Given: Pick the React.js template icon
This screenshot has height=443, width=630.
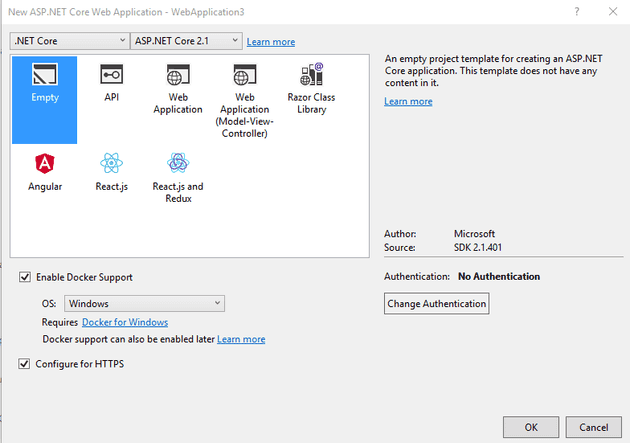Looking at the screenshot, I should coord(111,163).
